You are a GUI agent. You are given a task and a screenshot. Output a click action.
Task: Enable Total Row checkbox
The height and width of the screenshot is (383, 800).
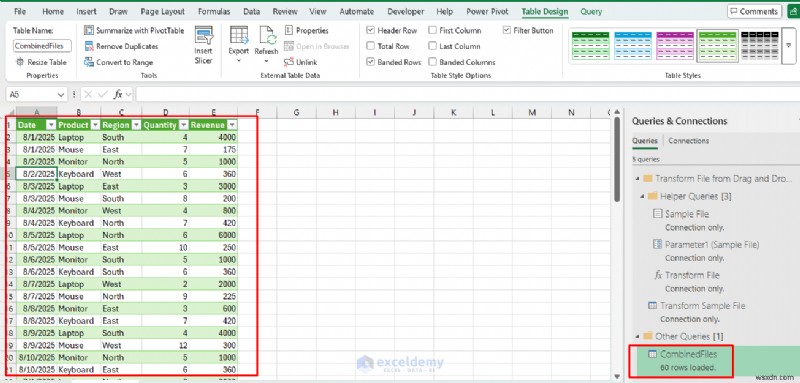point(370,46)
